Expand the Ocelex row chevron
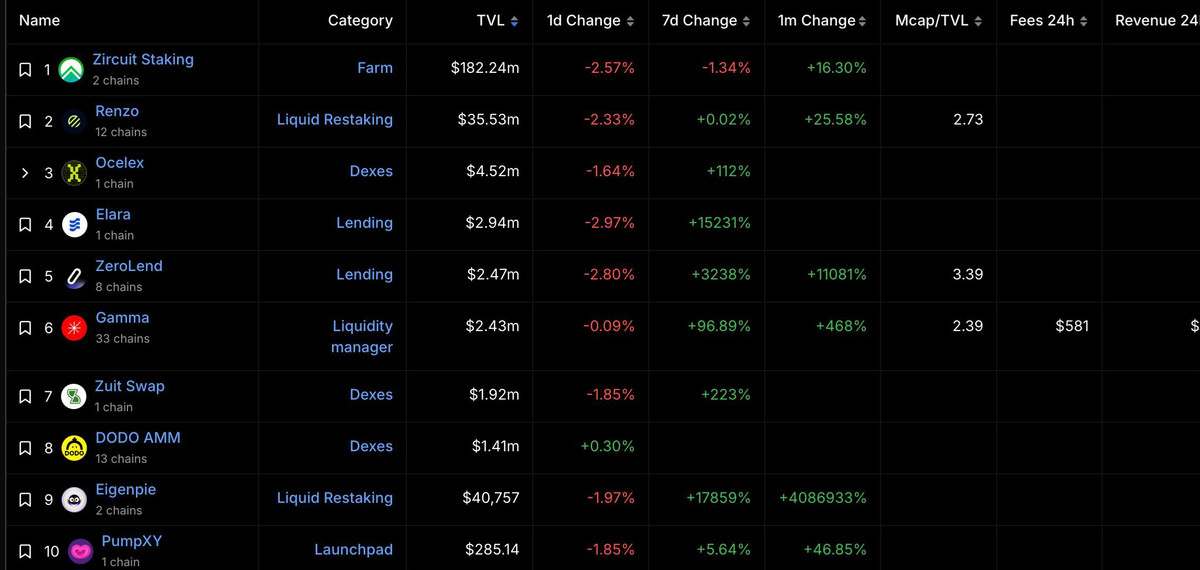The image size is (1200, 570). (x=26, y=173)
